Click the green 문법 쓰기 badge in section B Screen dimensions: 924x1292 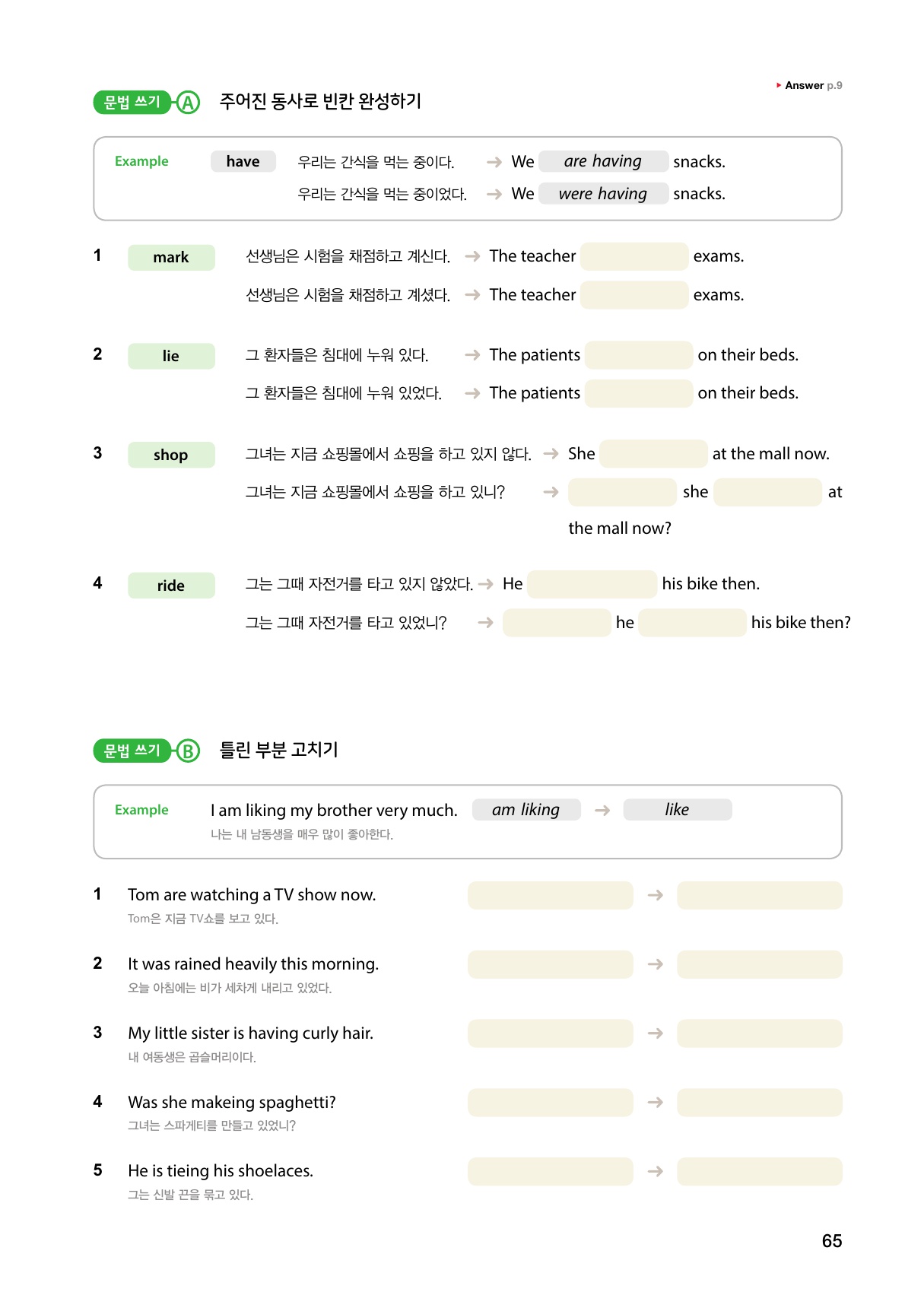click(x=132, y=751)
